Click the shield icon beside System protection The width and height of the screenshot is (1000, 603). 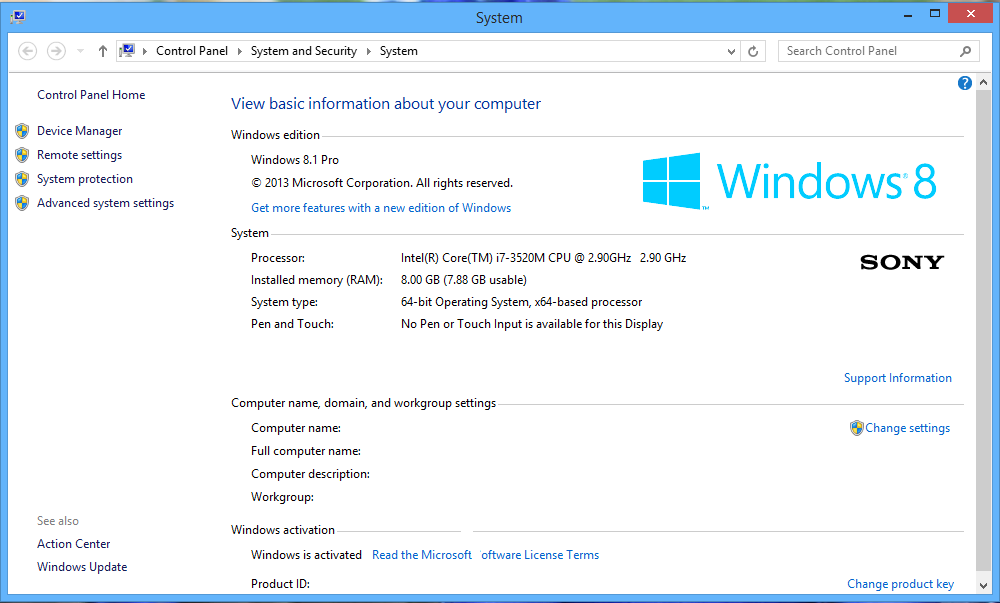click(x=22, y=179)
